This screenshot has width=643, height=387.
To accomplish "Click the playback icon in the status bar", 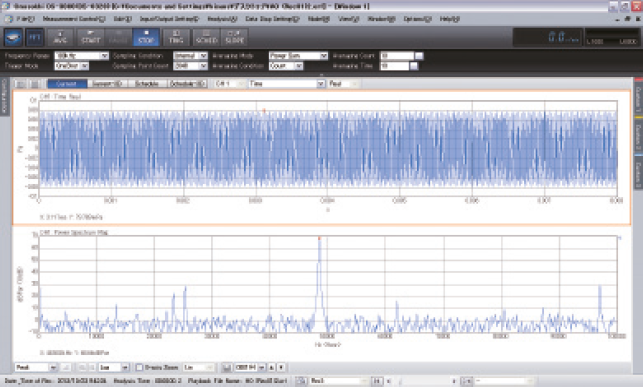I will click(x=301, y=381).
